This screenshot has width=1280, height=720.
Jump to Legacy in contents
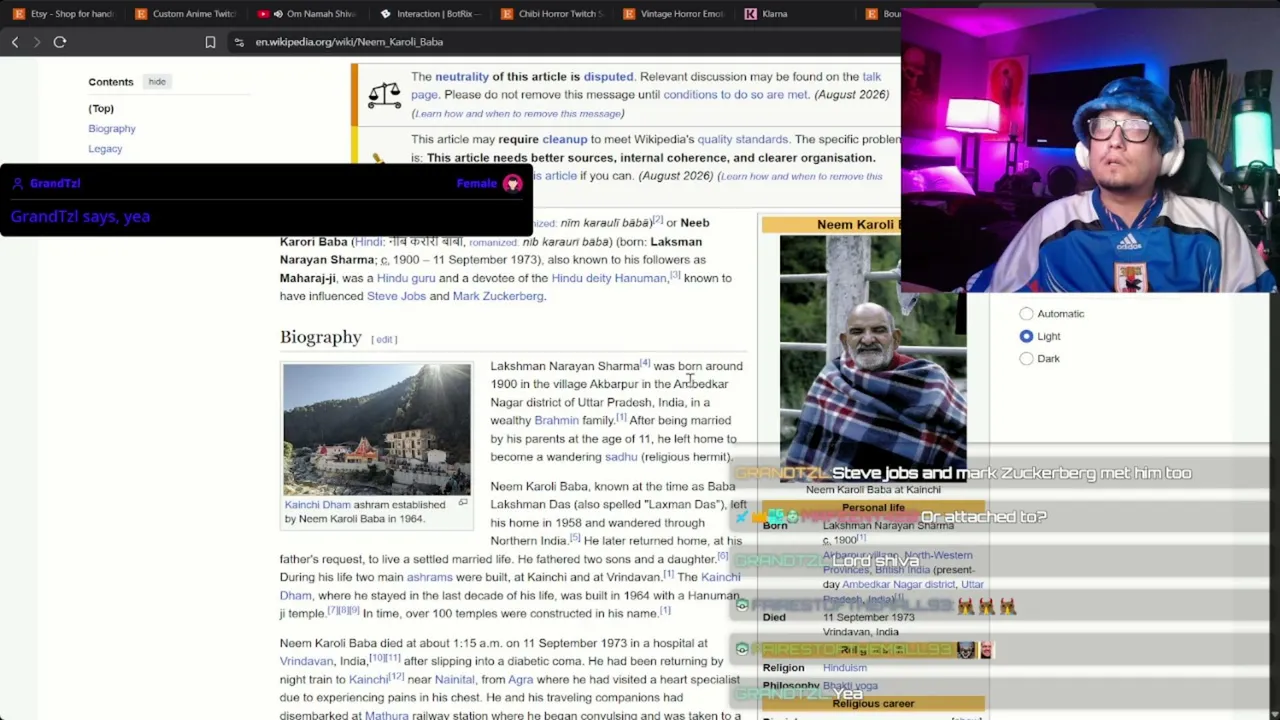pyautogui.click(x=105, y=148)
